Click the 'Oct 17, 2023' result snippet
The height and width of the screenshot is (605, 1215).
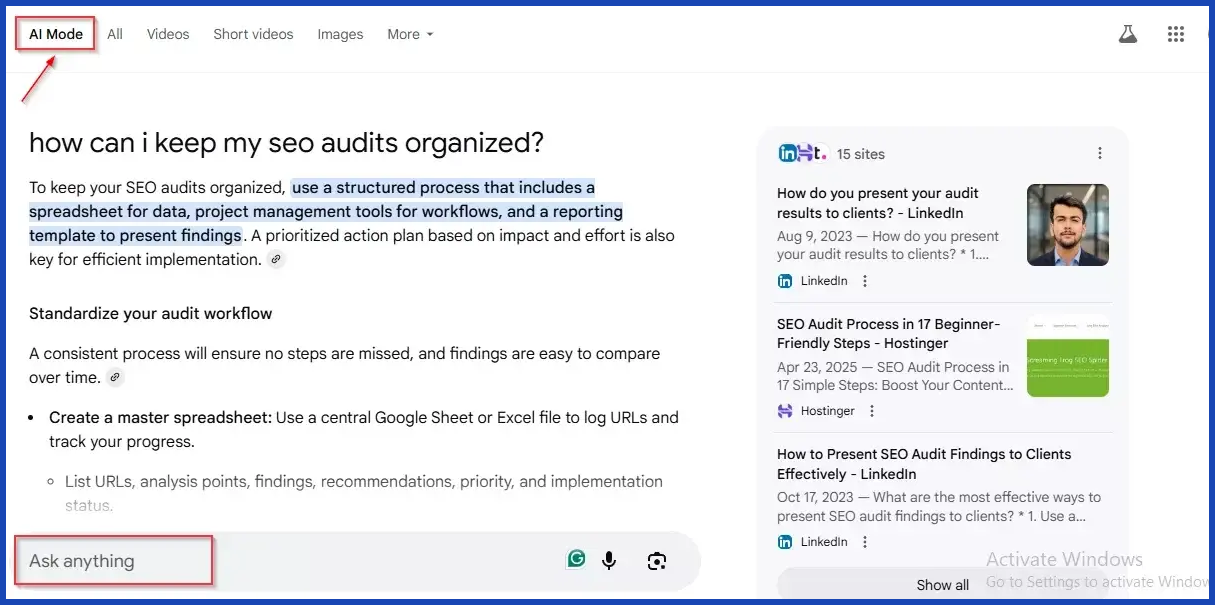coord(939,506)
